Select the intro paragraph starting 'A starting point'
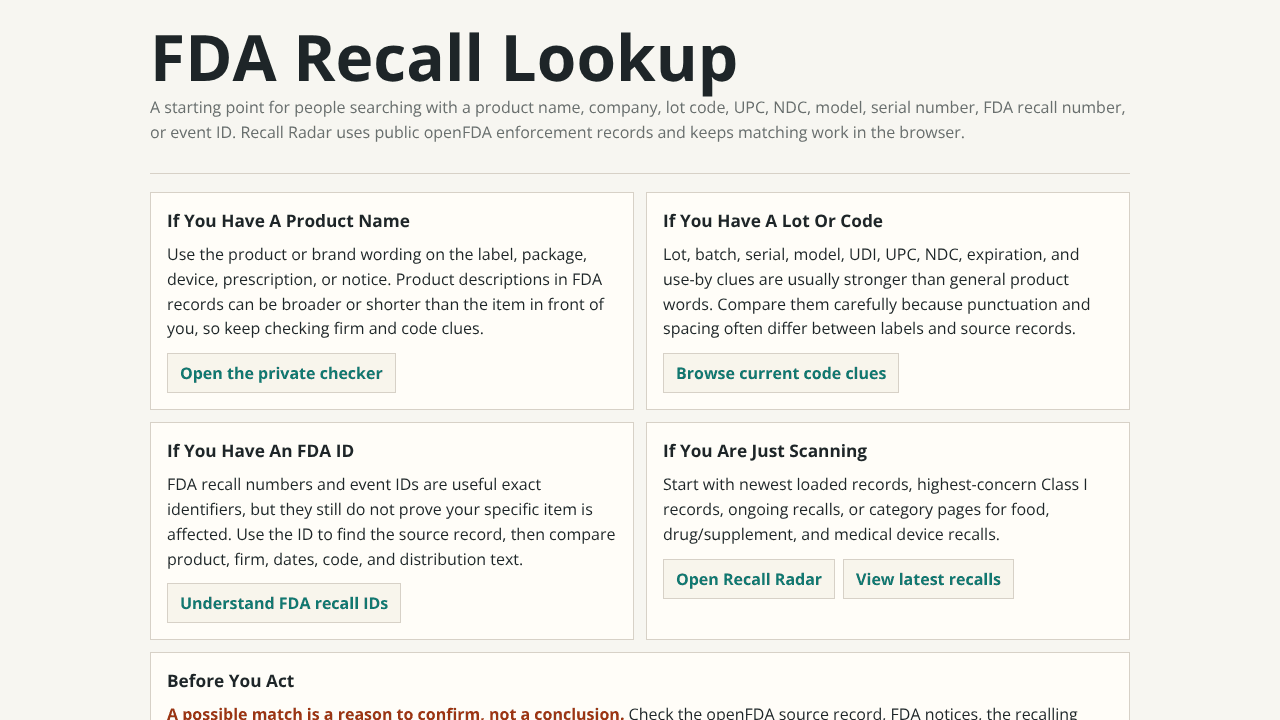This screenshot has height=720, width=1280. (638, 120)
